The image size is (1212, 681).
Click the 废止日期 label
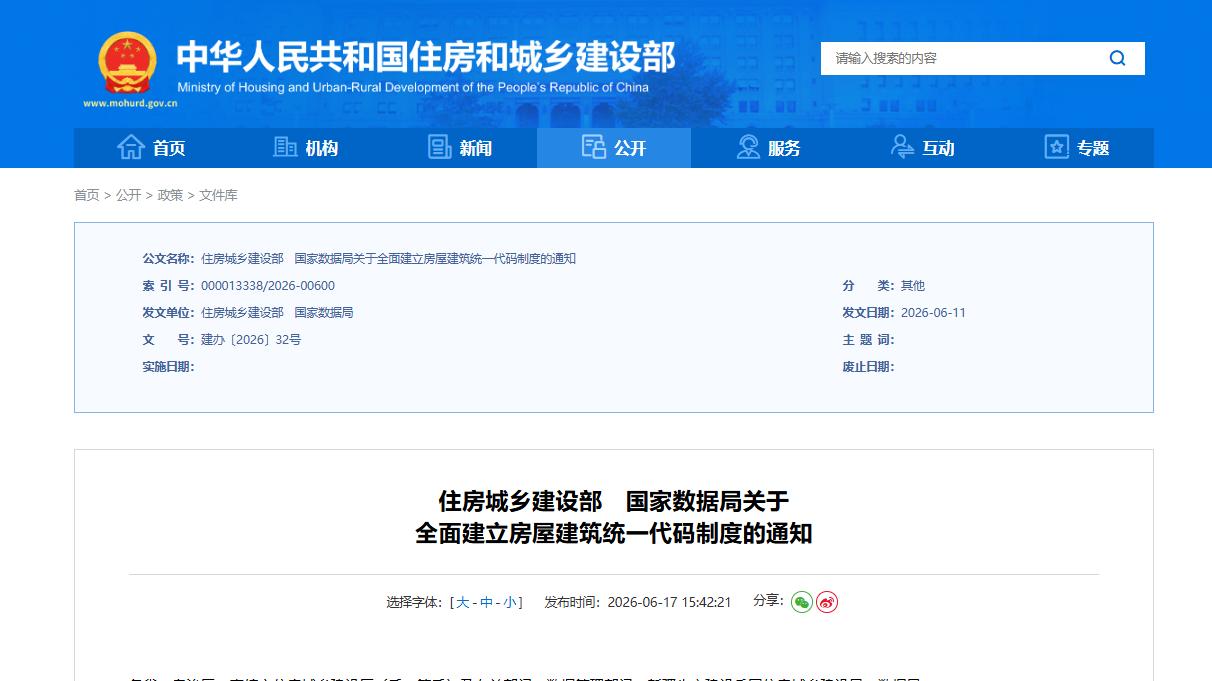(868, 366)
